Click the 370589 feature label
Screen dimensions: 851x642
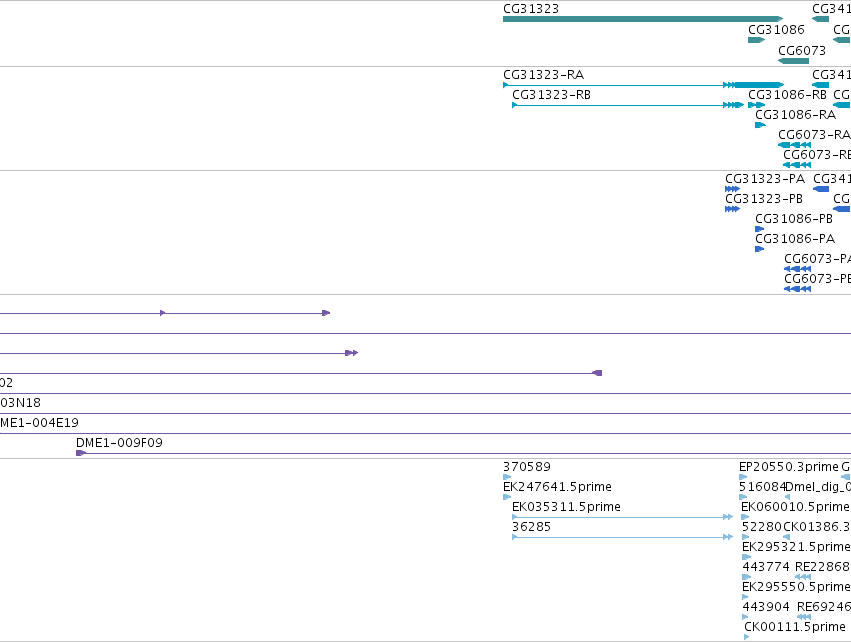[x=526, y=466]
